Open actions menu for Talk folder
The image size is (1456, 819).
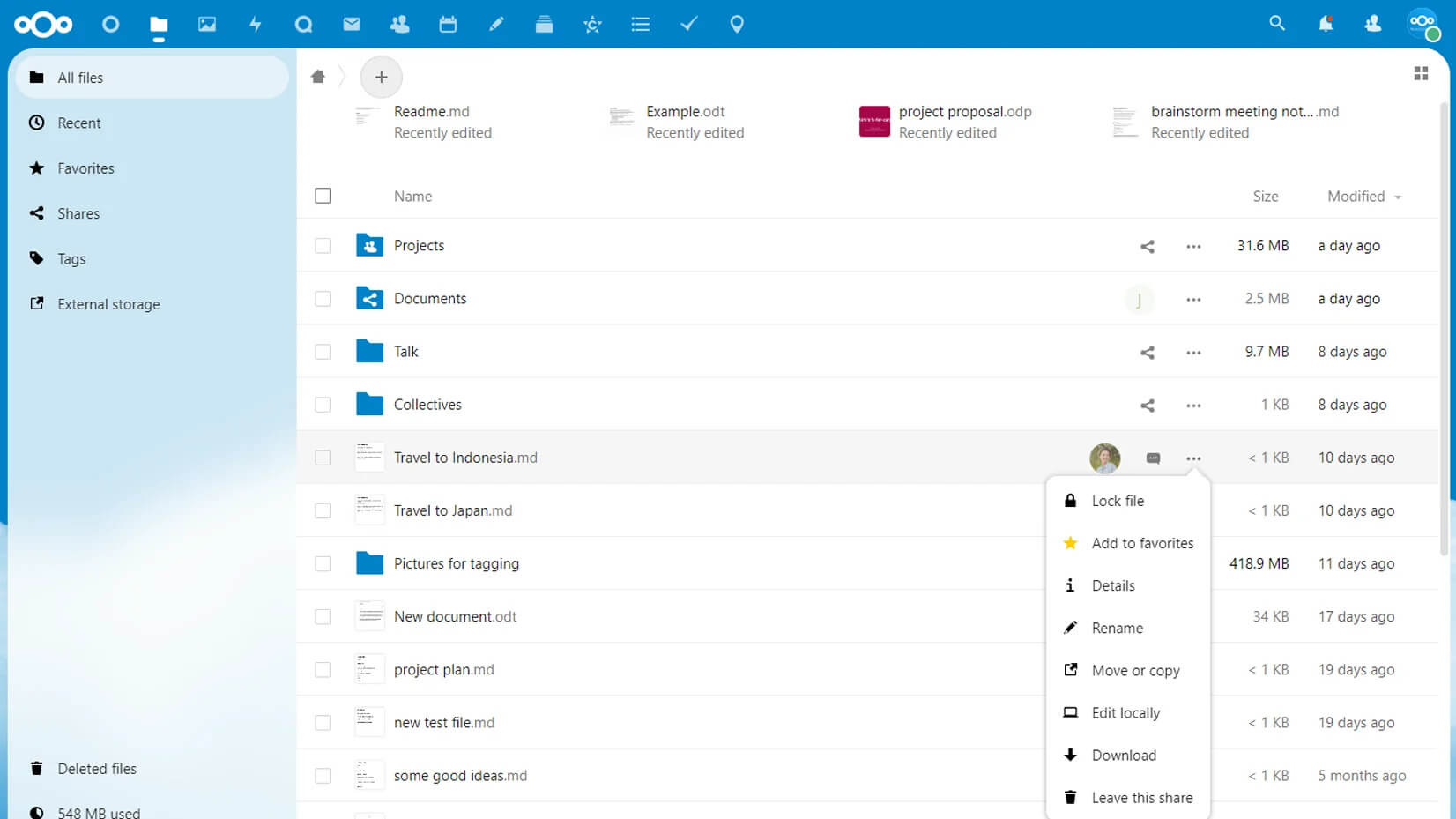pyautogui.click(x=1193, y=352)
